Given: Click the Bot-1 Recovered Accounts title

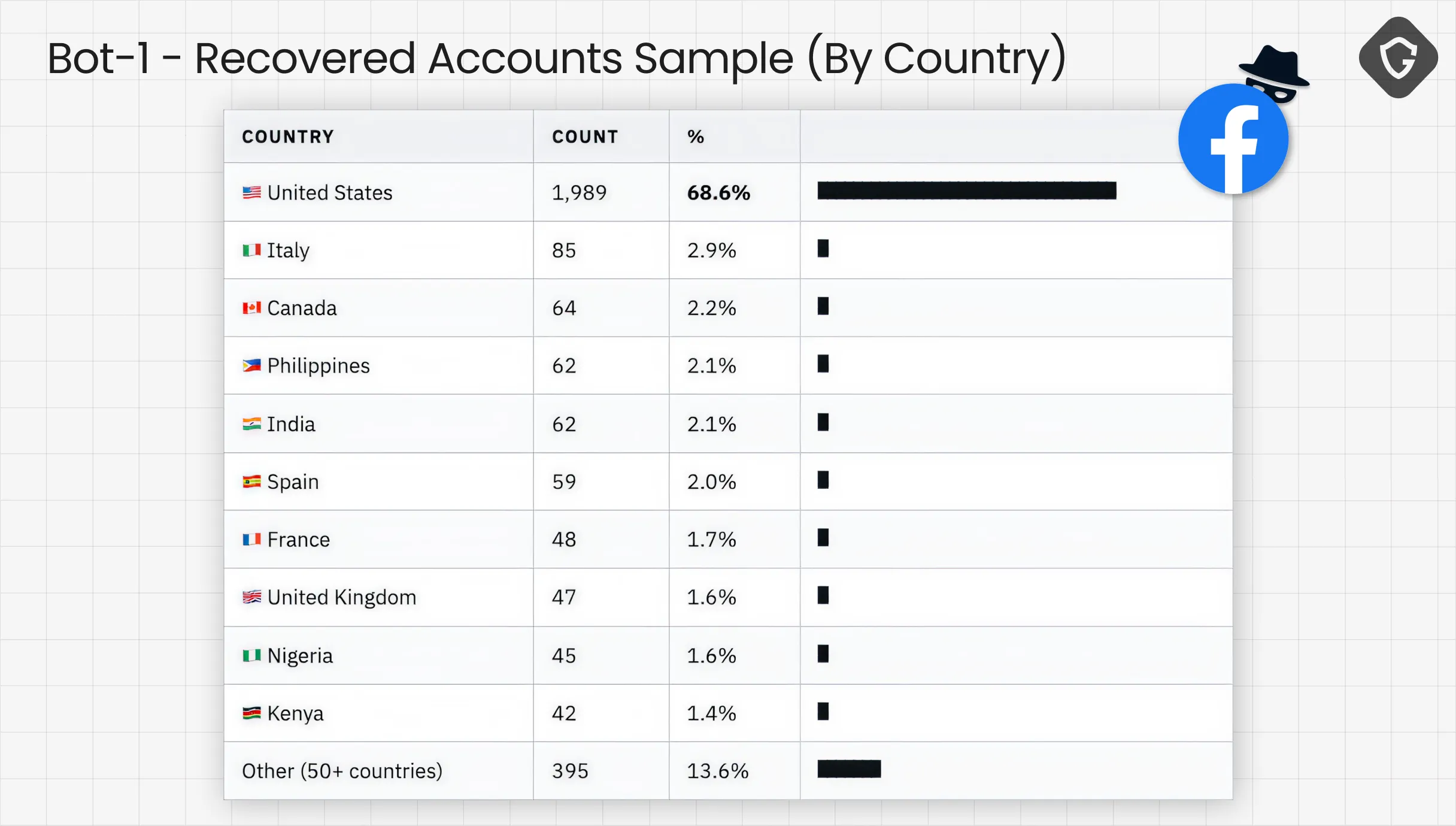Looking at the screenshot, I should click(557, 58).
